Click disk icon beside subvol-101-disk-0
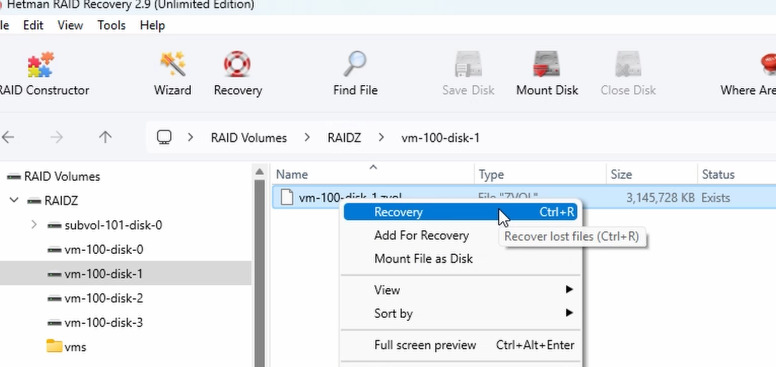 54,226
